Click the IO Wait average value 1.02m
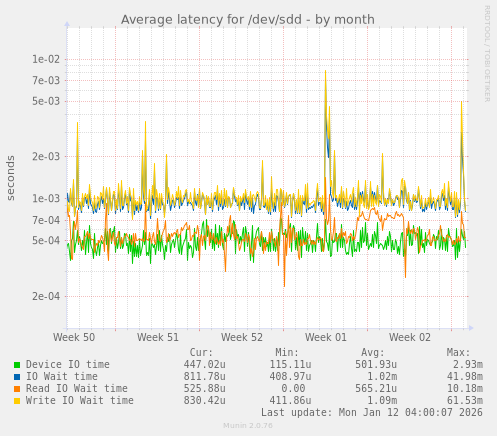 tap(382, 376)
